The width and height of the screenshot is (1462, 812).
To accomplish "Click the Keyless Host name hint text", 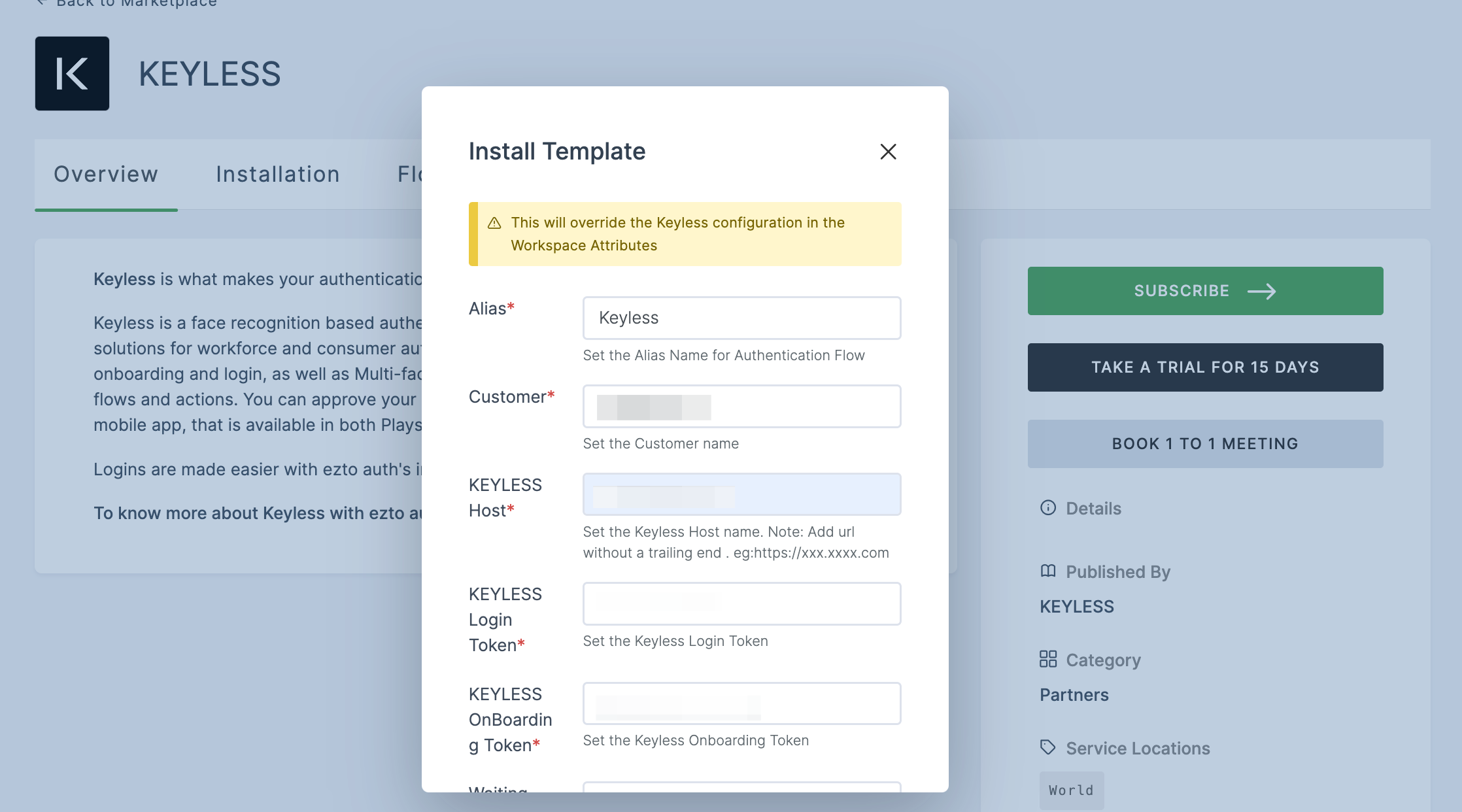I will (x=736, y=543).
